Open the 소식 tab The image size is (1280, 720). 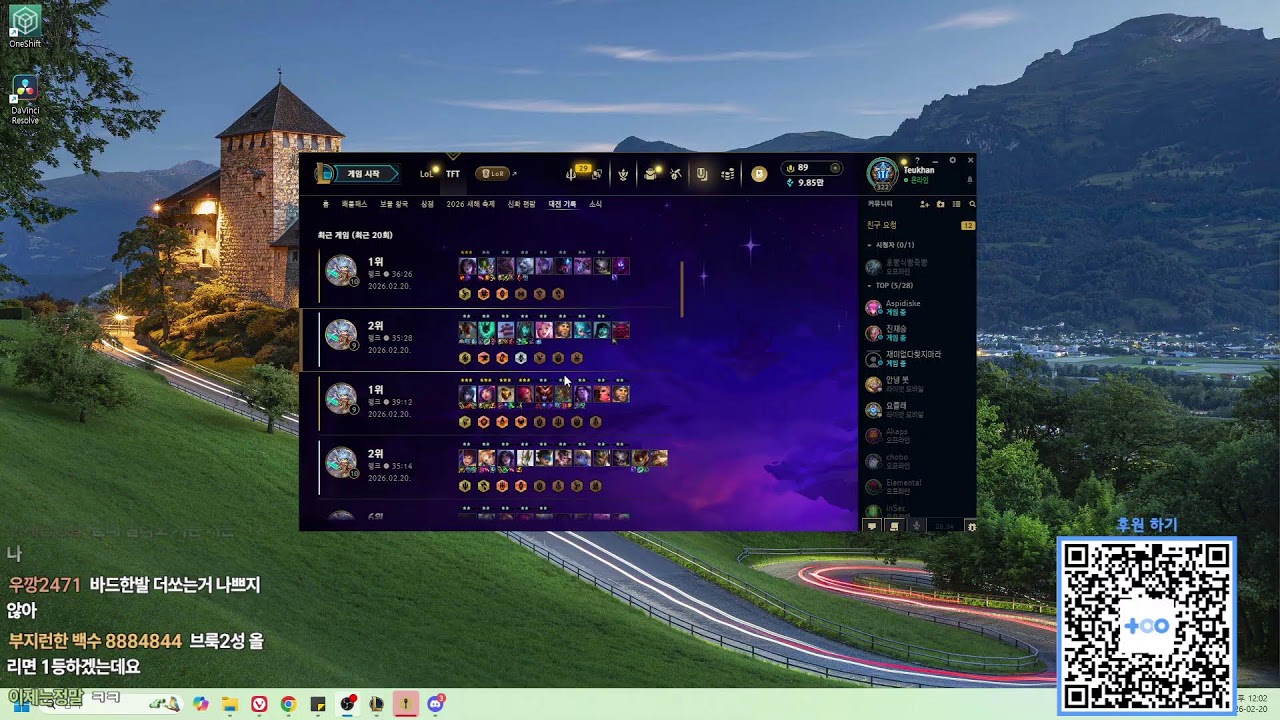point(595,204)
